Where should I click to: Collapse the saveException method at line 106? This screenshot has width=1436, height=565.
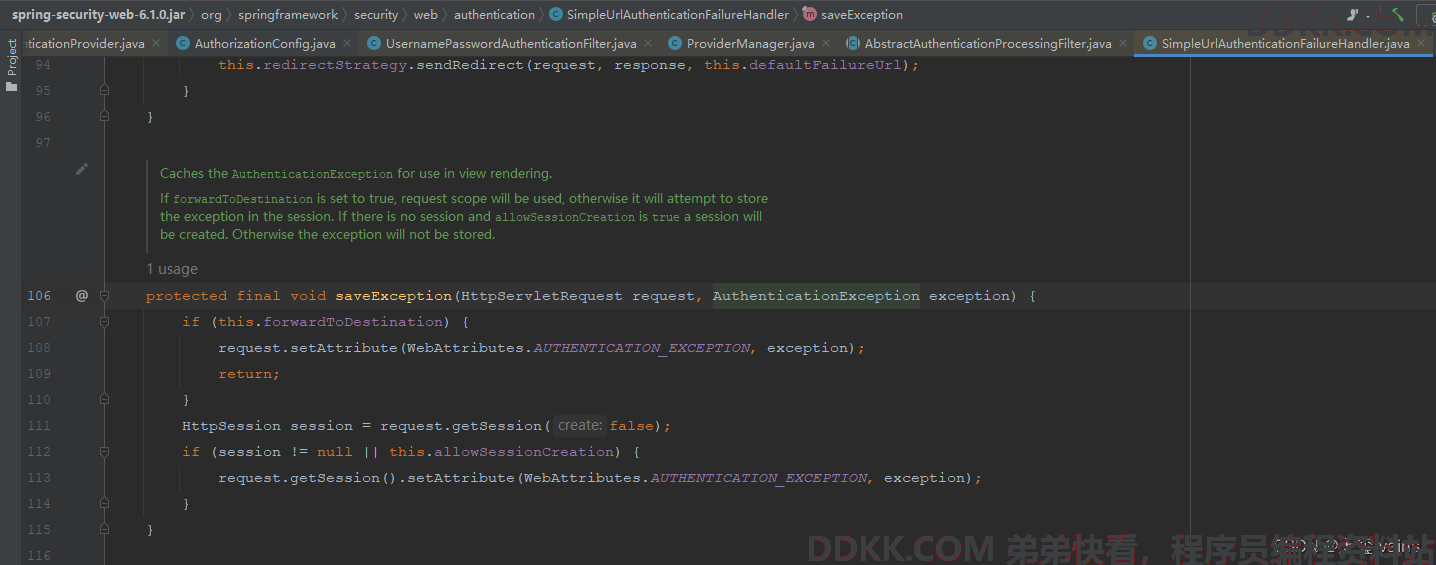click(104, 296)
